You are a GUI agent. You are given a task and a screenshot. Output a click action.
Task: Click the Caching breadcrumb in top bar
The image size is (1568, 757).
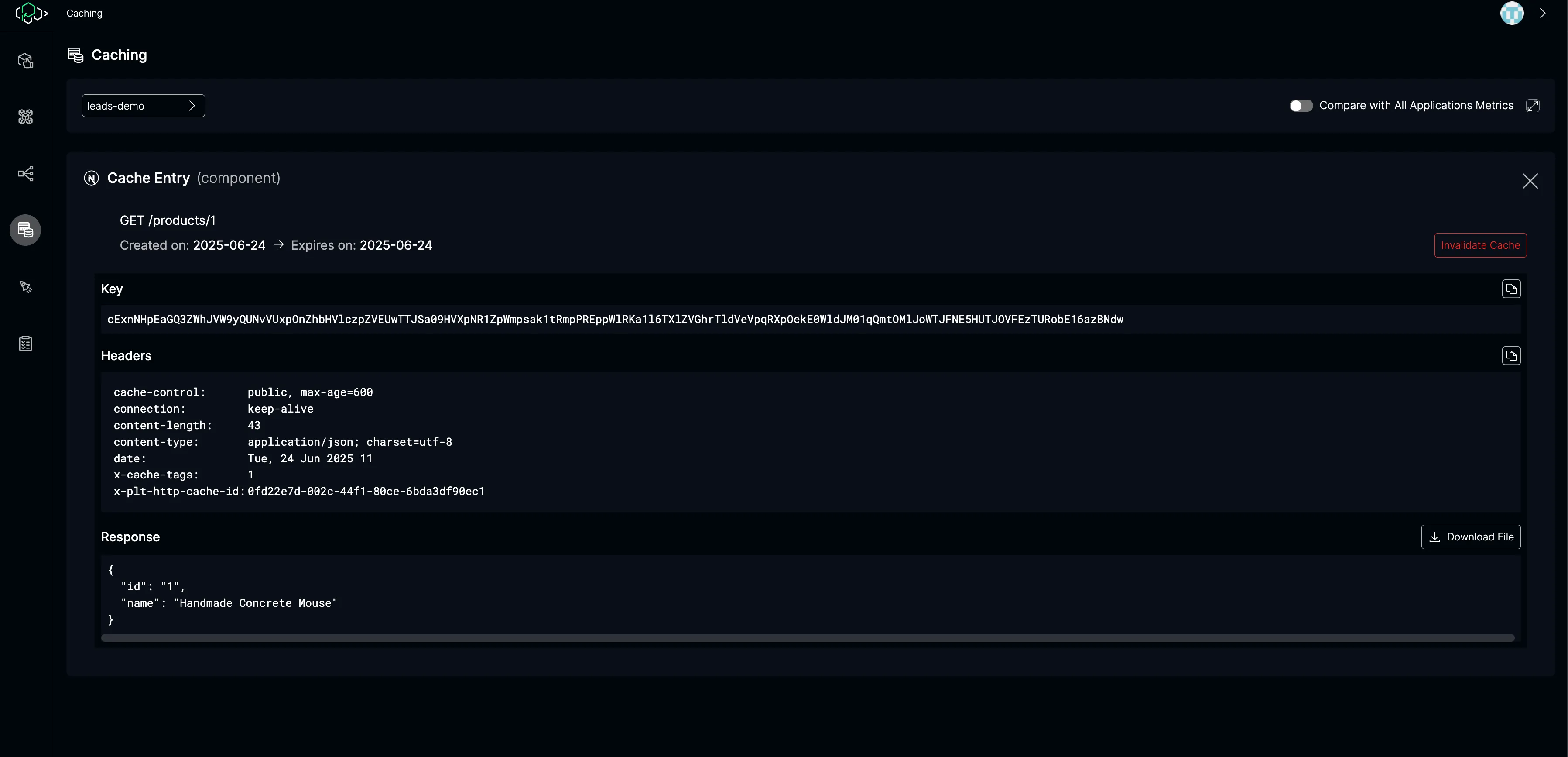pyautogui.click(x=84, y=14)
